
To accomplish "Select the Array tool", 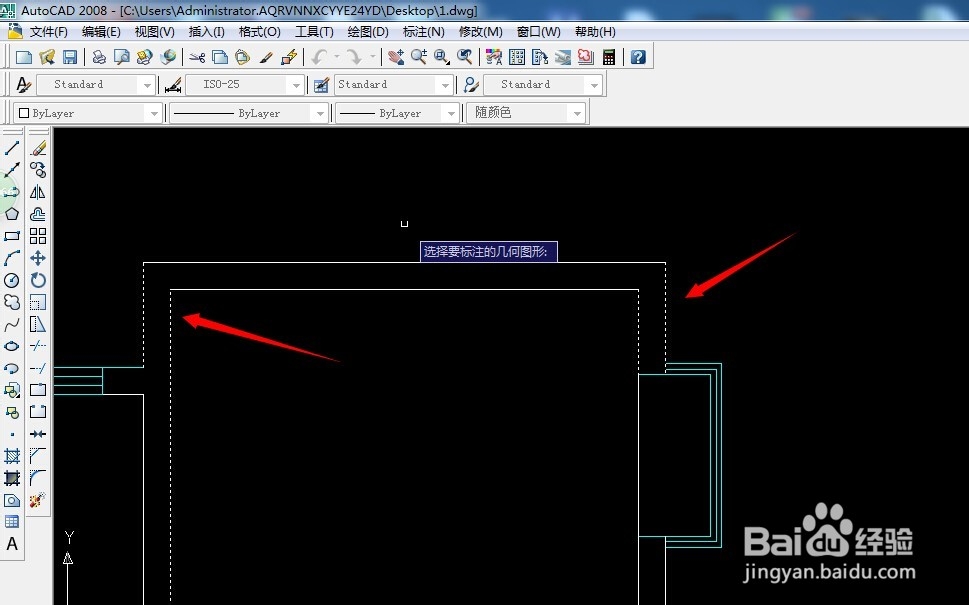I will click(x=38, y=236).
